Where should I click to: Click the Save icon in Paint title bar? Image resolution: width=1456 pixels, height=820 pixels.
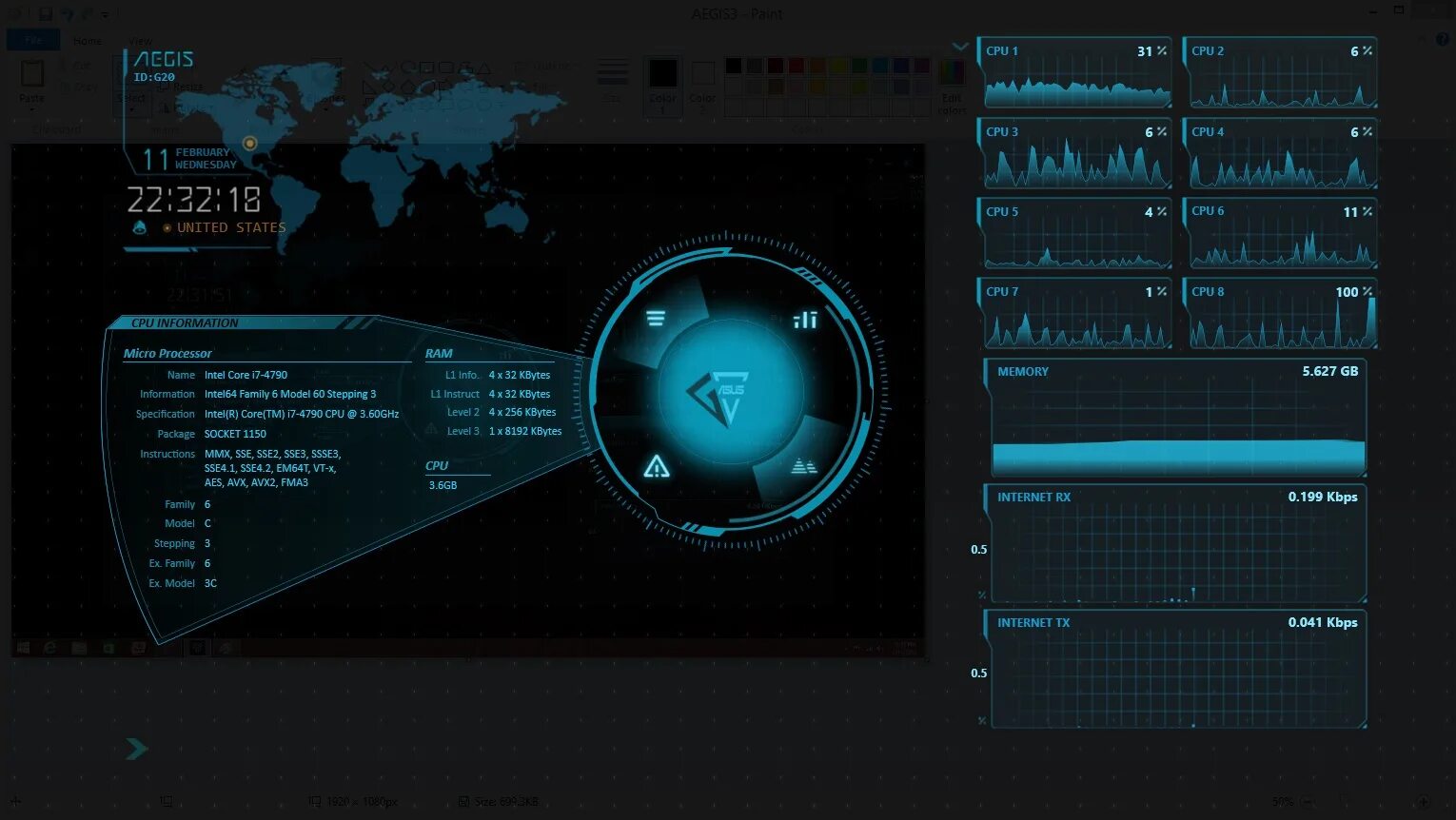point(45,13)
